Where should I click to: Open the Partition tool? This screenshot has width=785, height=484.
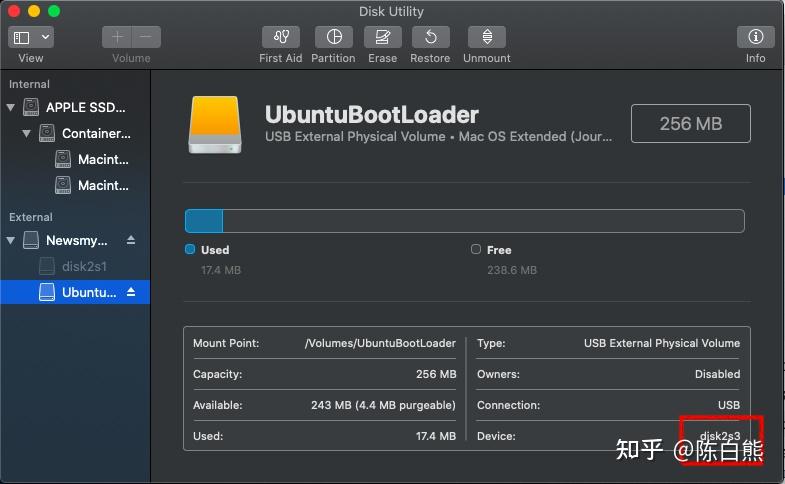[x=334, y=37]
